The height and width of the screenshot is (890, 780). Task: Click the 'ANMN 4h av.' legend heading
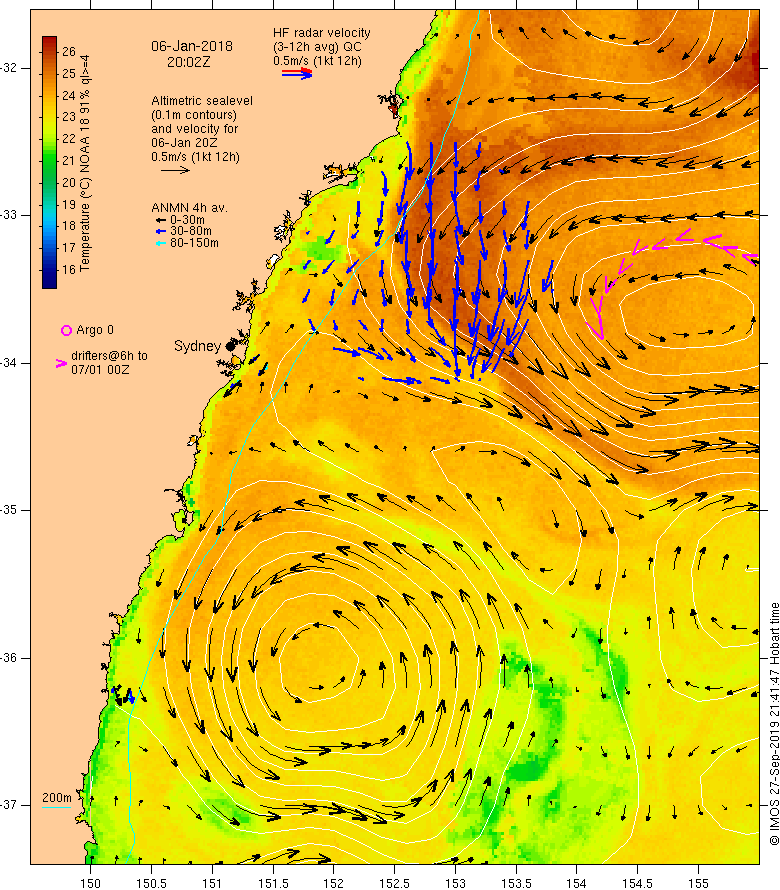point(190,208)
